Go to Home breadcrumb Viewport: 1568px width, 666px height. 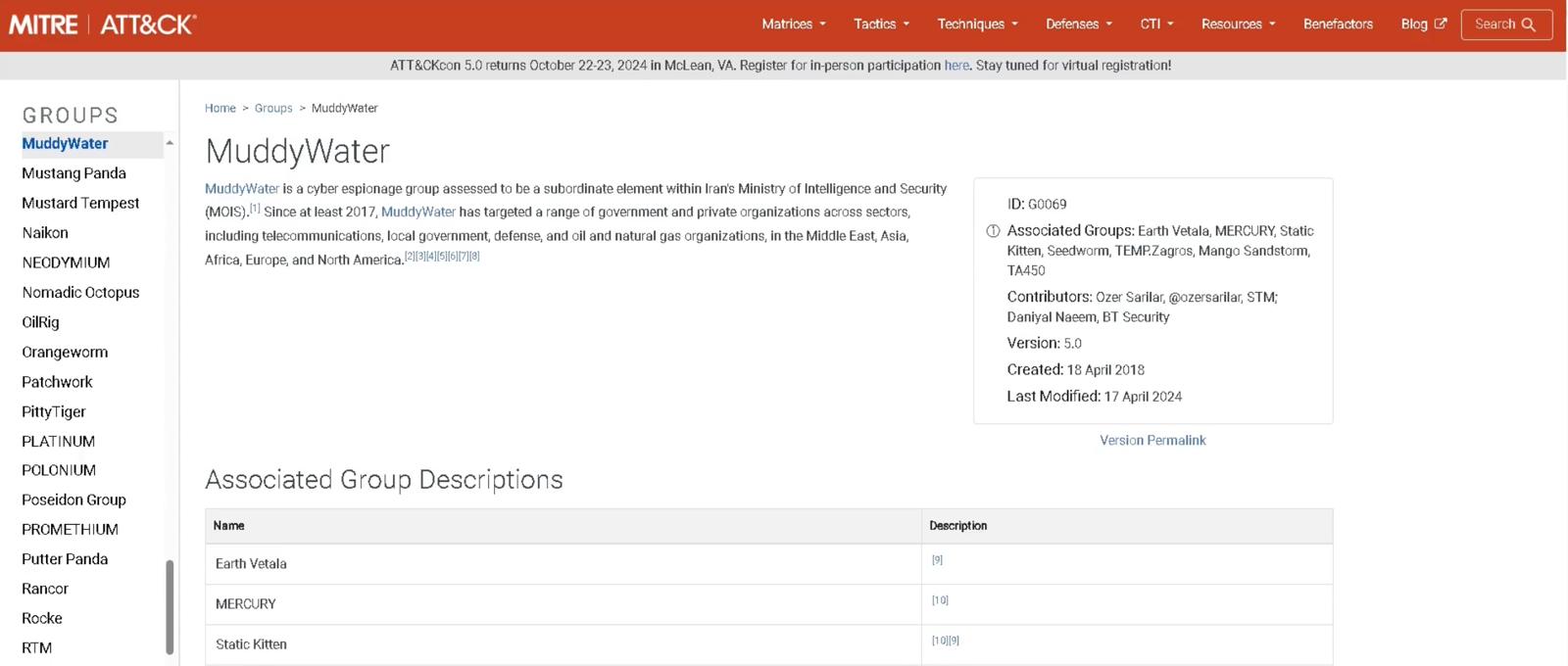(x=220, y=109)
